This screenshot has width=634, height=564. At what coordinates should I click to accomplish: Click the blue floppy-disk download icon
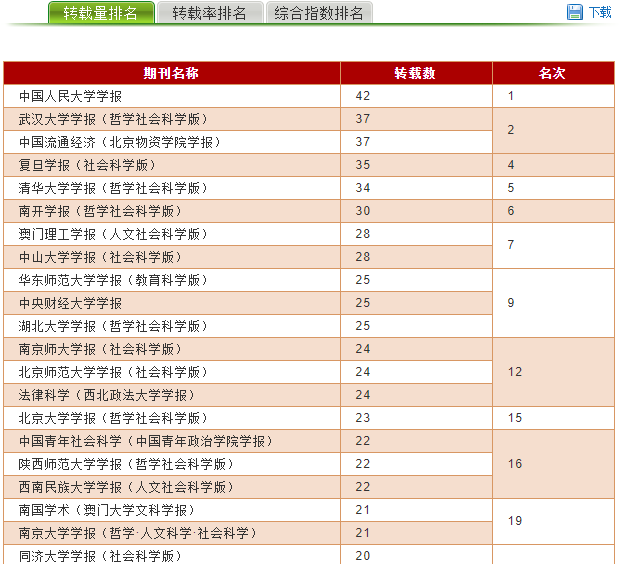coord(575,12)
